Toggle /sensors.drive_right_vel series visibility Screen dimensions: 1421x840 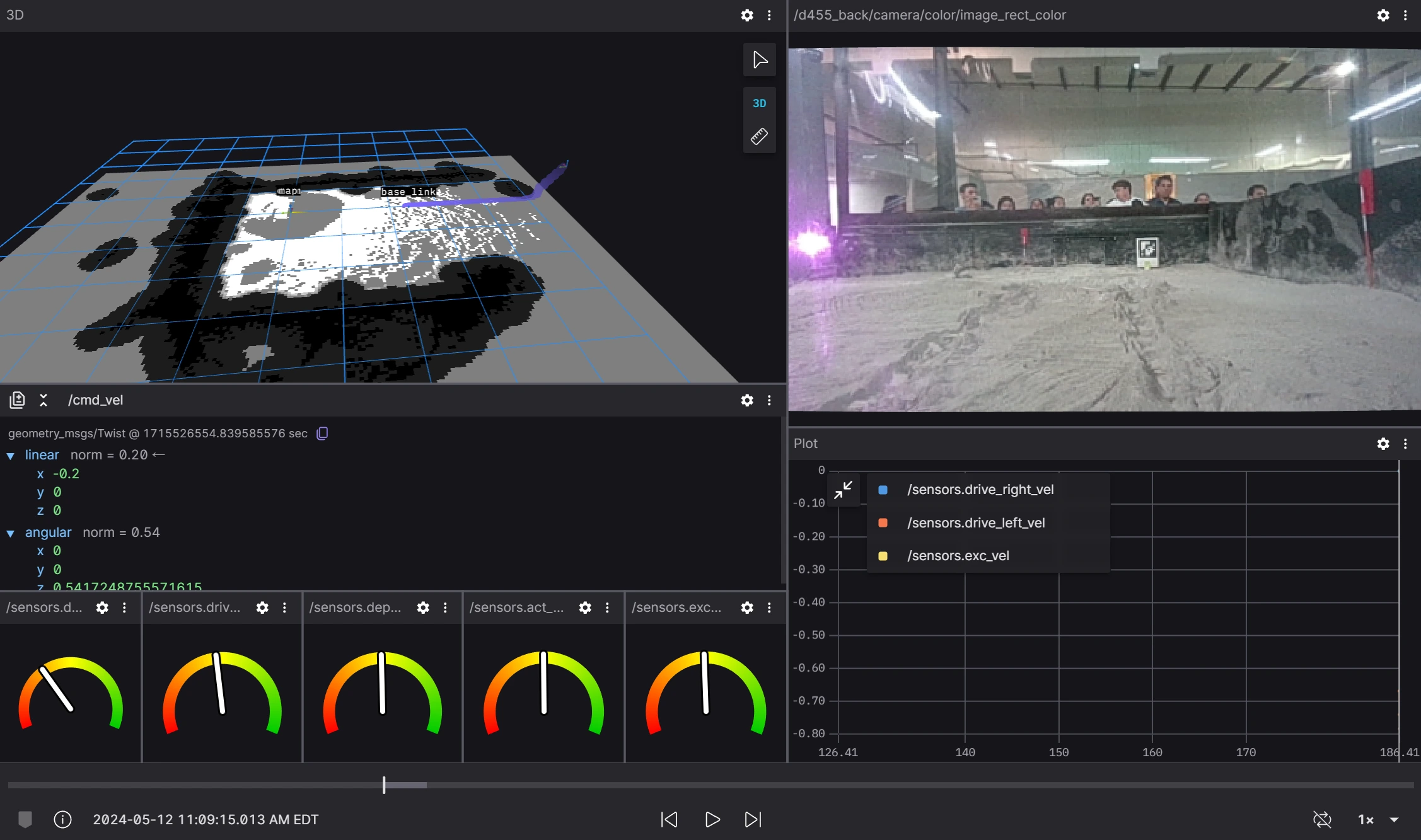(x=883, y=490)
